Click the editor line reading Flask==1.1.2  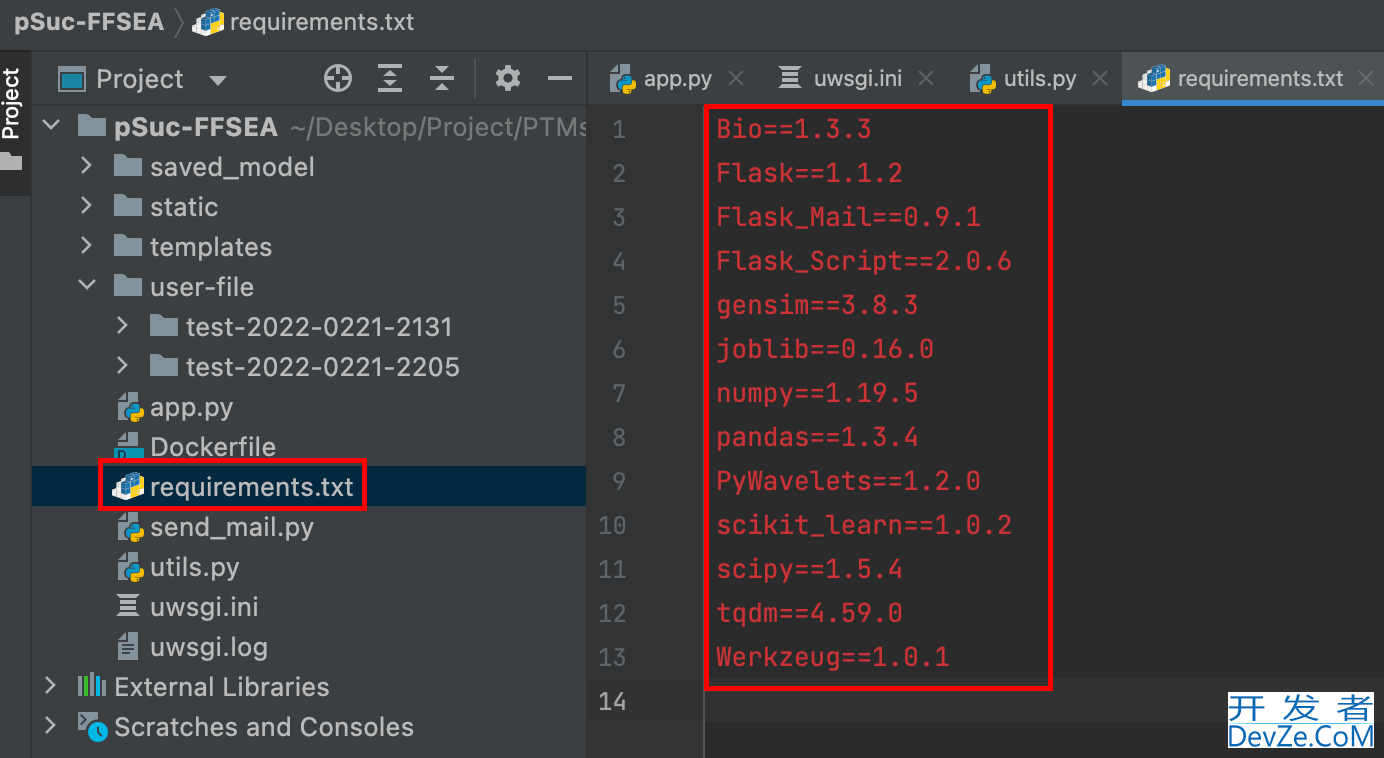[809, 172]
